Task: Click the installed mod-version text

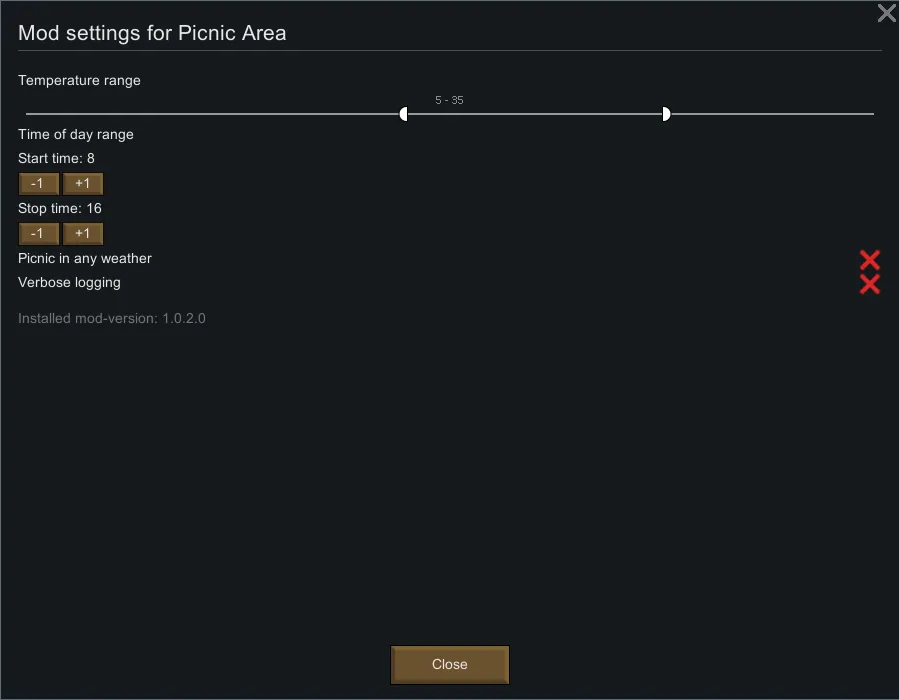Action: click(x=112, y=318)
